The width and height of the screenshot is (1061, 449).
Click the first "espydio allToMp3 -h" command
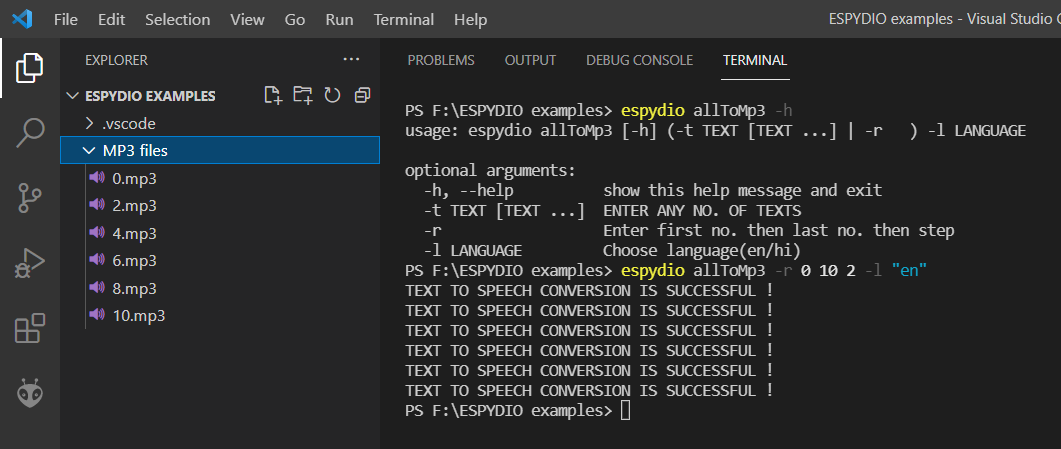pos(706,110)
